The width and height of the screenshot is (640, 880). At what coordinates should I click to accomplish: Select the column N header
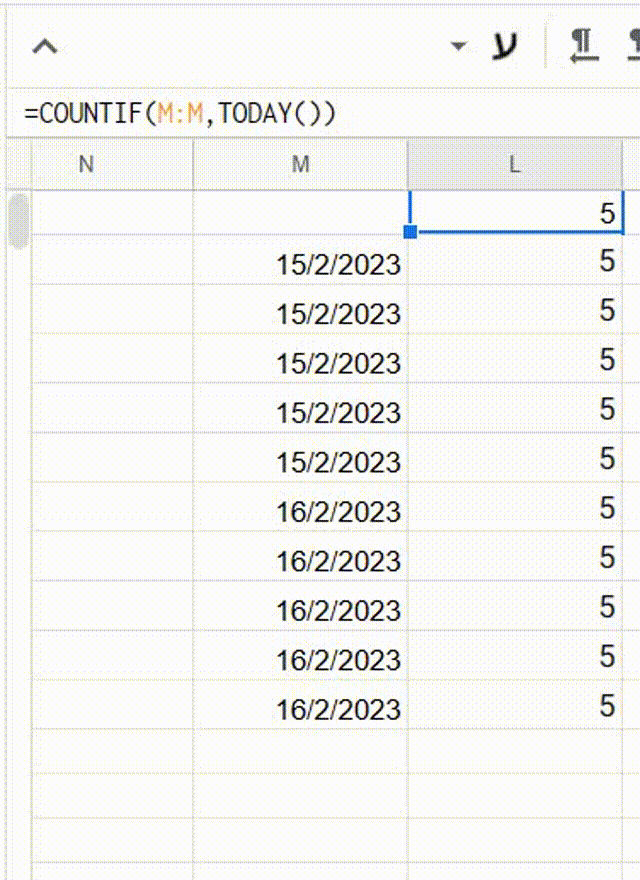coord(86,165)
